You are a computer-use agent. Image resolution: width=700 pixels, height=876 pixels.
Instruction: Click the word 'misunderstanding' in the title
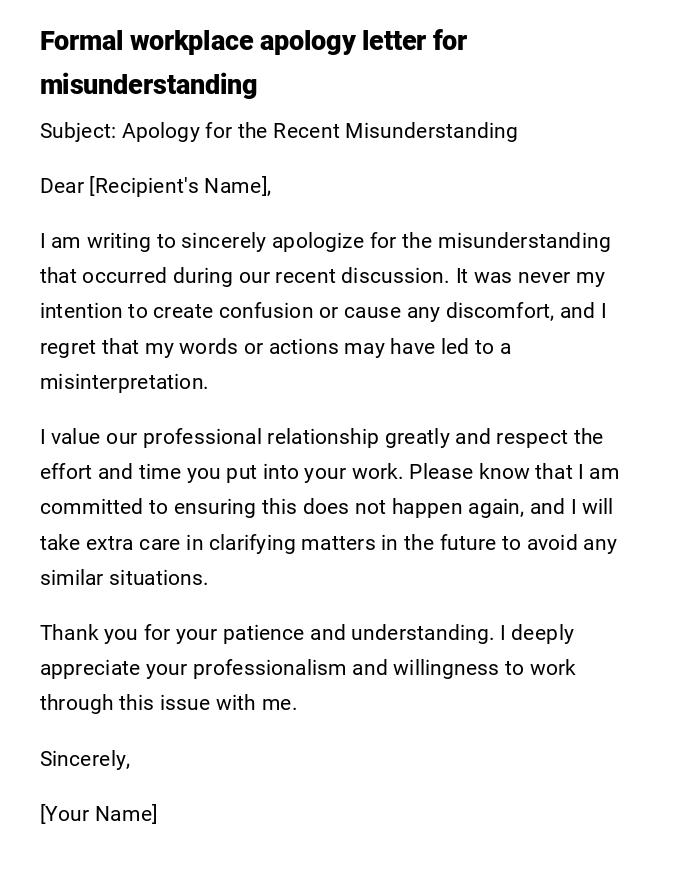coord(148,85)
